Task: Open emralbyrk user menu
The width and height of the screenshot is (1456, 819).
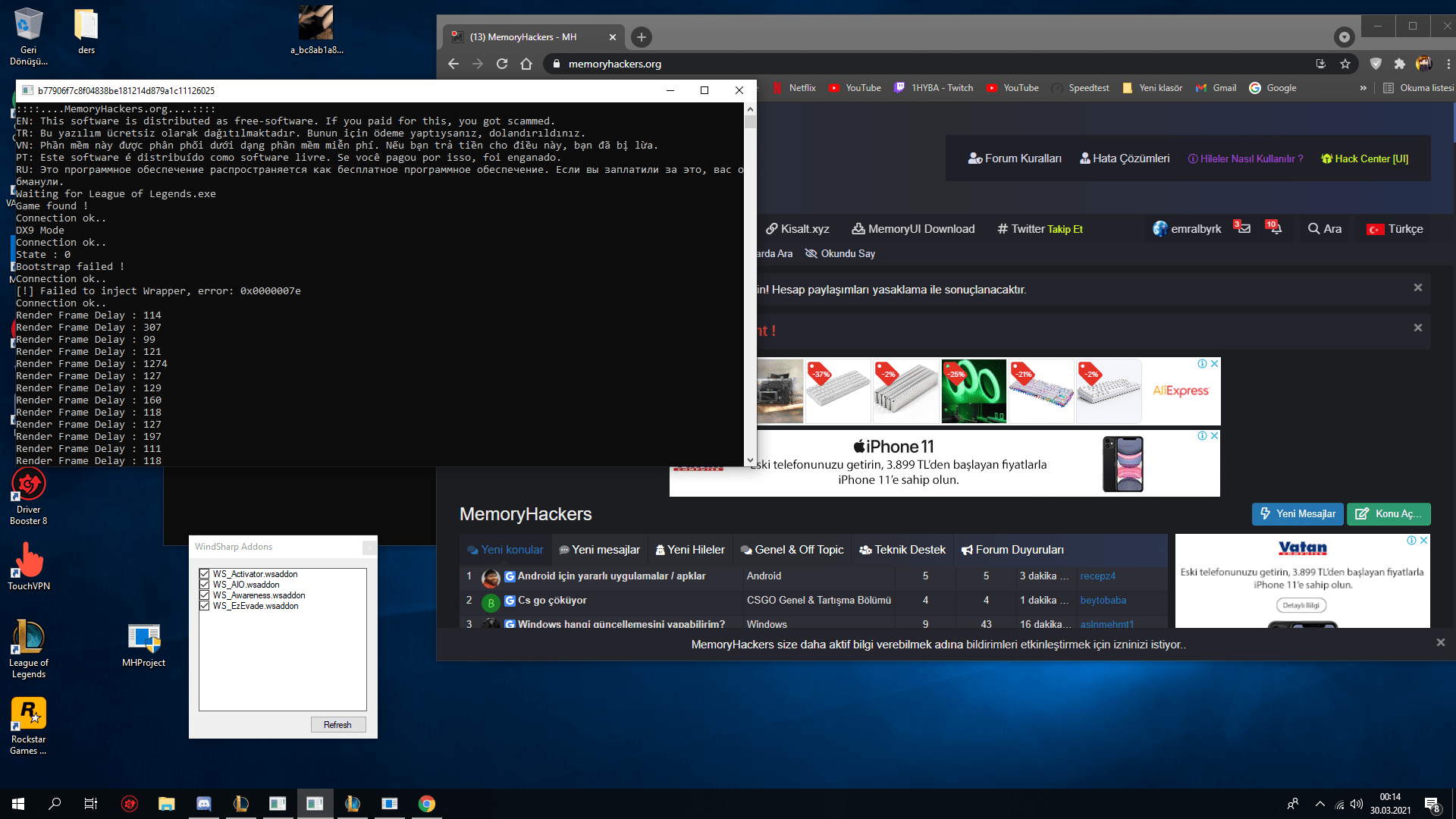Action: 1187,229
